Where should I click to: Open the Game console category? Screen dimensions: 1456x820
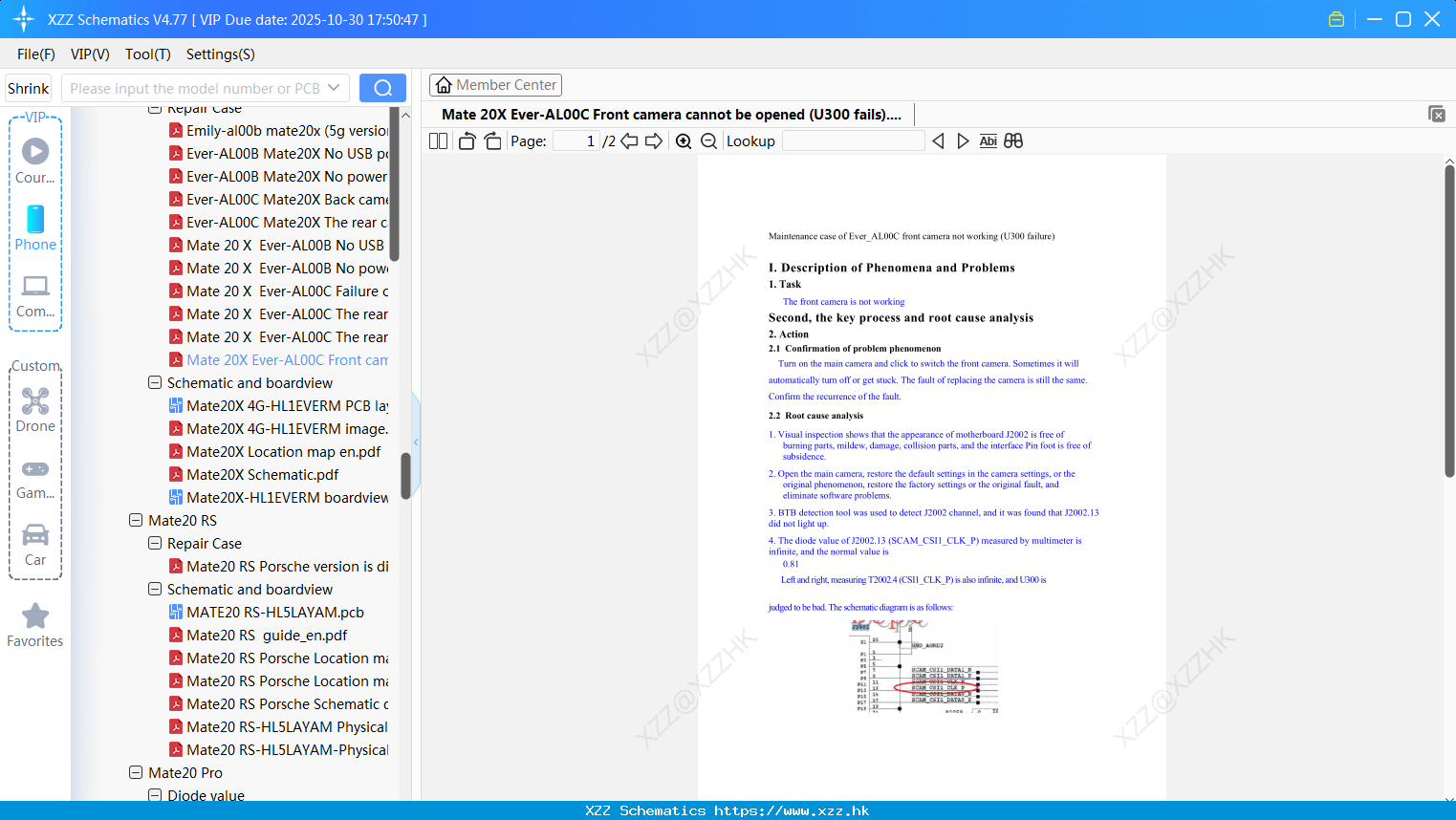pyautogui.click(x=35, y=478)
